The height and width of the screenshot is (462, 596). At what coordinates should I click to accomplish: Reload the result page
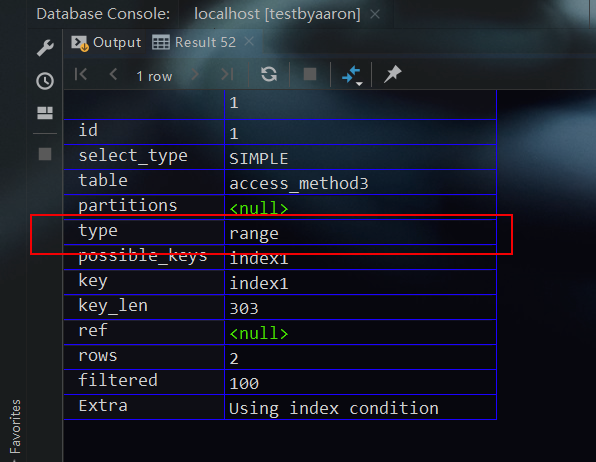269,74
